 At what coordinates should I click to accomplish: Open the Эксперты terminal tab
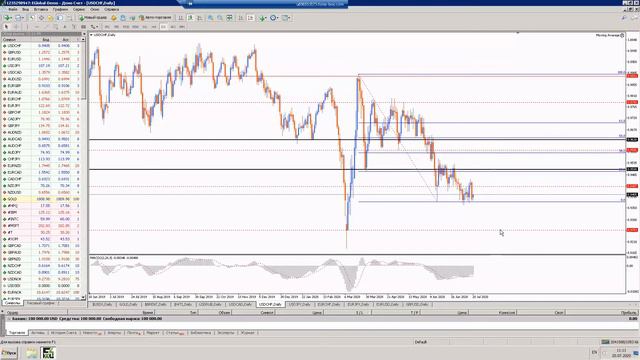[x=226, y=333]
